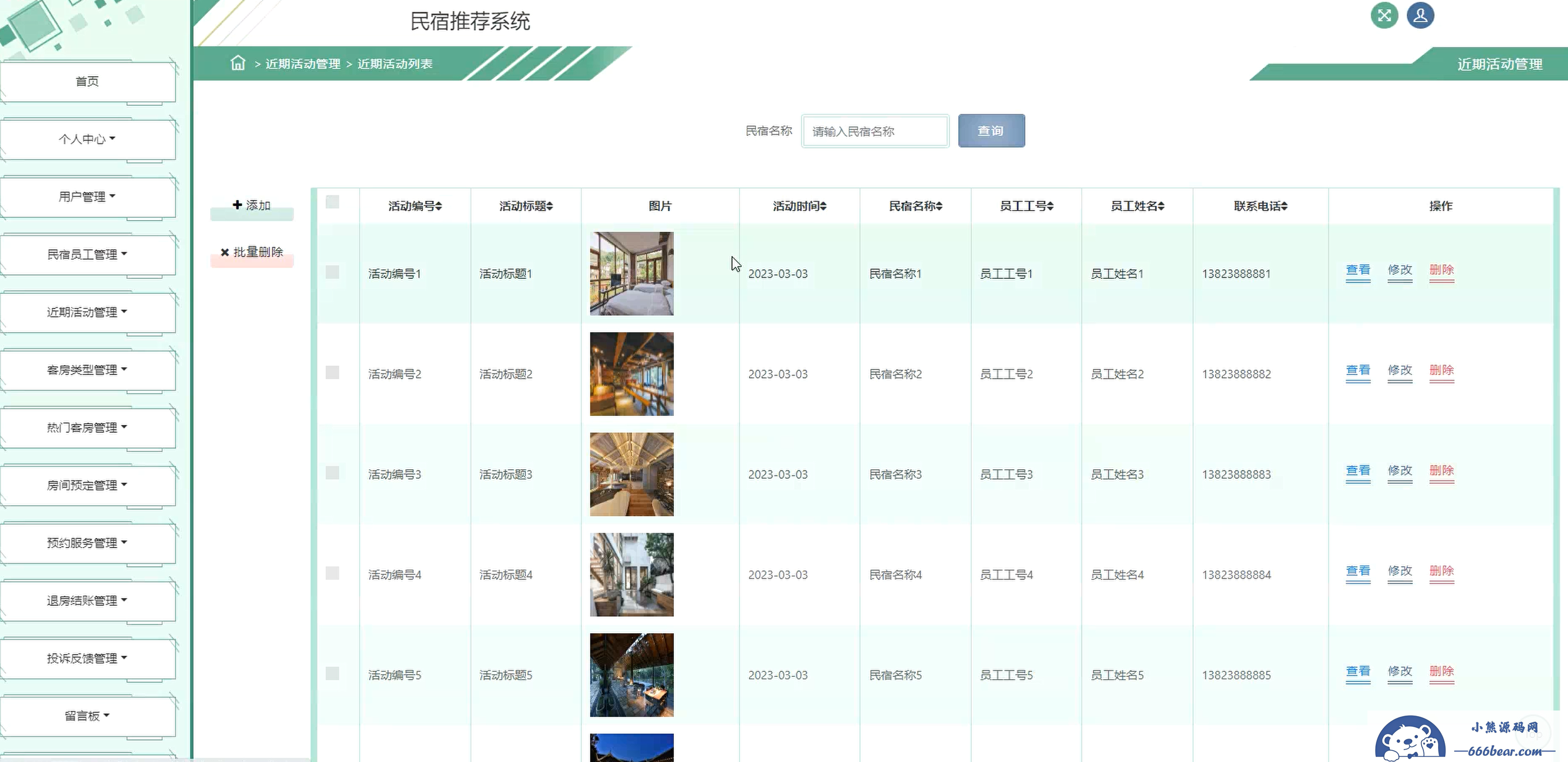Open the image thumbnail for 活动编号5

click(x=632, y=675)
